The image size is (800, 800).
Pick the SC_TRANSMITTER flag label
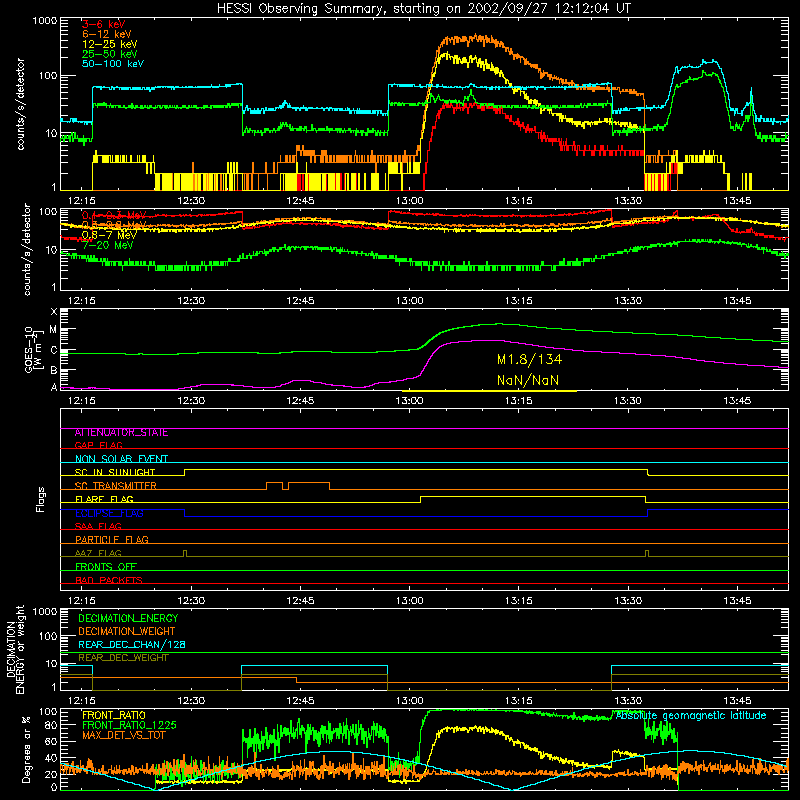point(115,486)
